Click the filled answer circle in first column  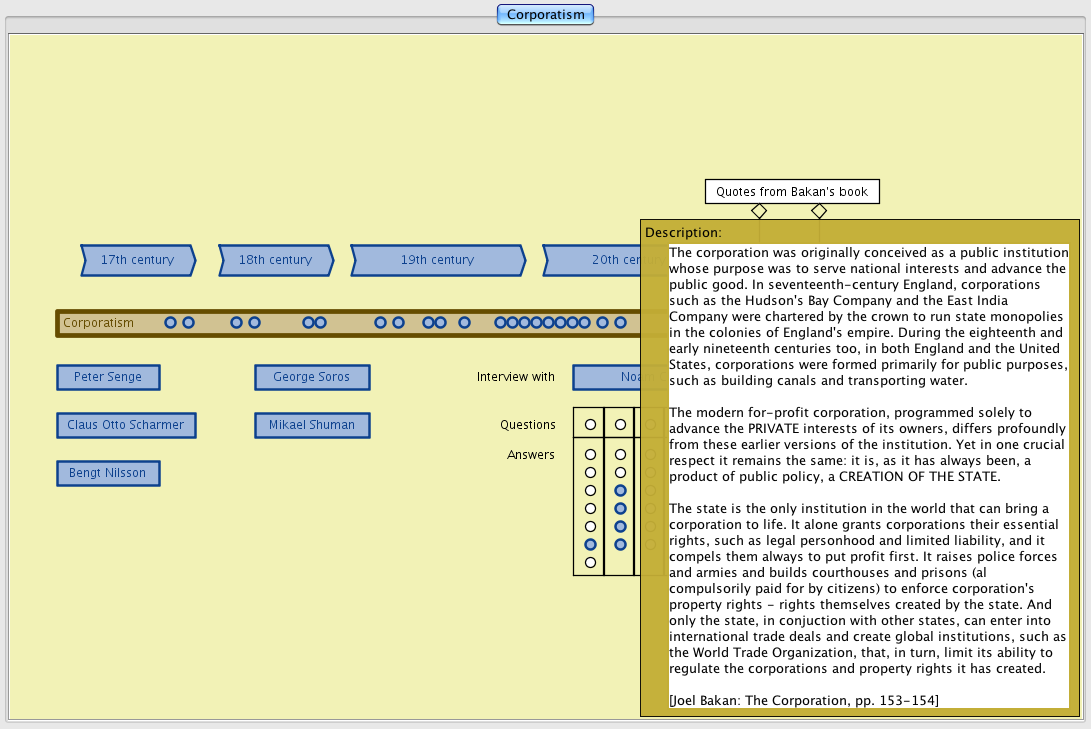tap(590, 544)
